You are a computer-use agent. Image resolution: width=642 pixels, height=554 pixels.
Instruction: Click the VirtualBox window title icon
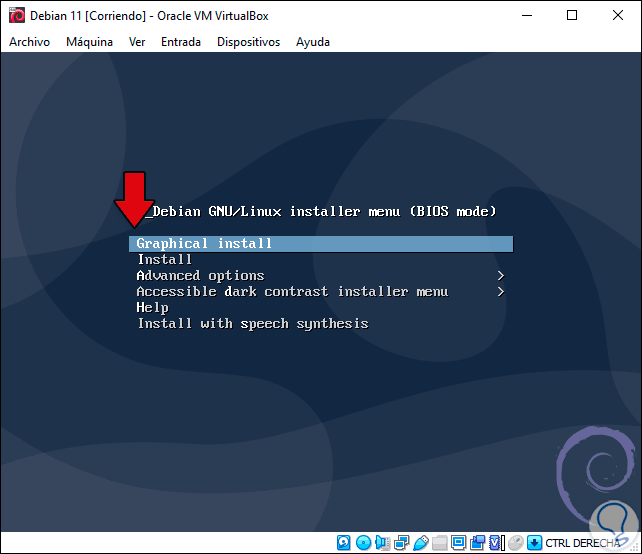click(x=17, y=16)
